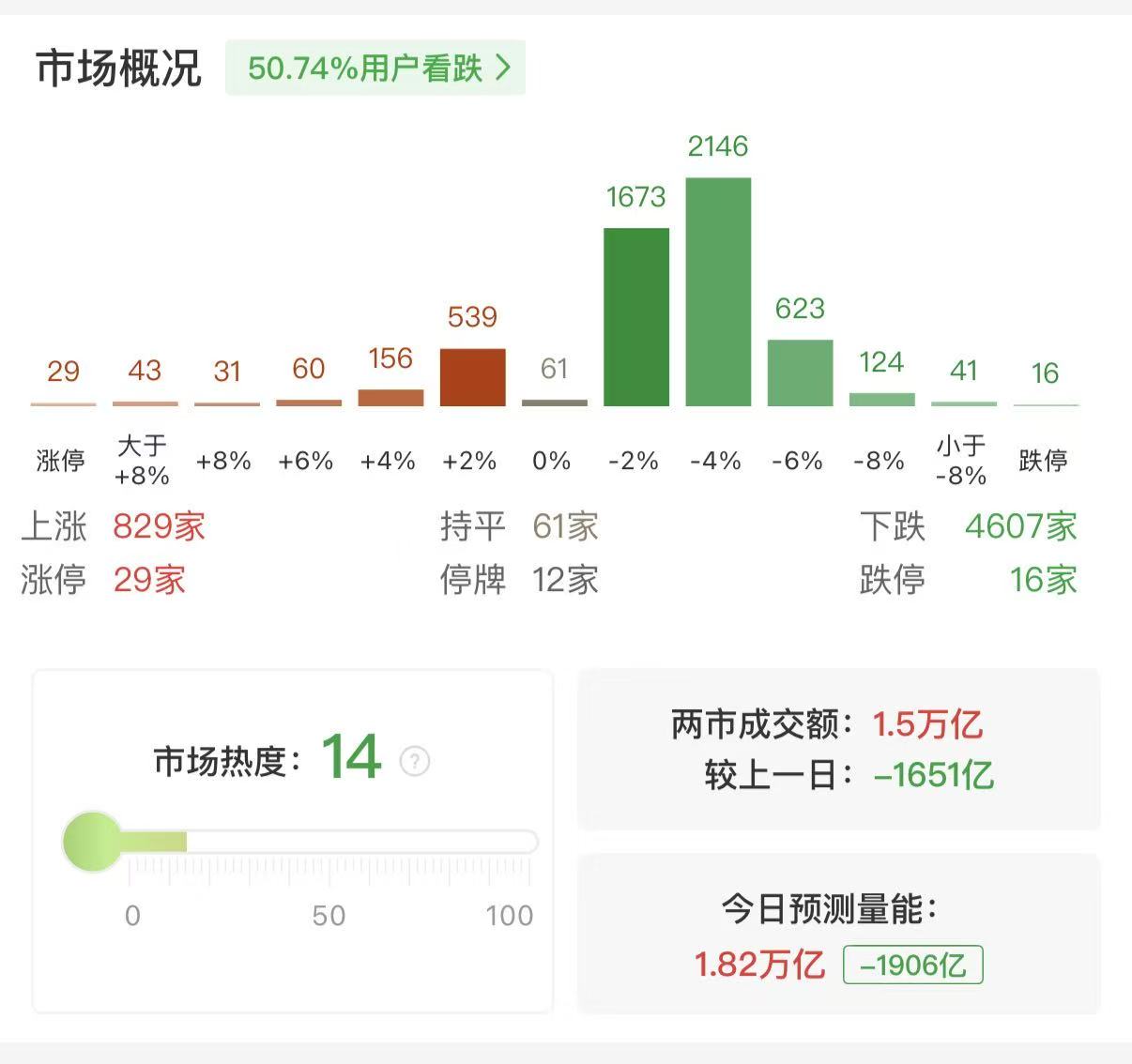Select the 2146 bar for -4%
The width and height of the screenshot is (1132, 1064).
(718, 292)
